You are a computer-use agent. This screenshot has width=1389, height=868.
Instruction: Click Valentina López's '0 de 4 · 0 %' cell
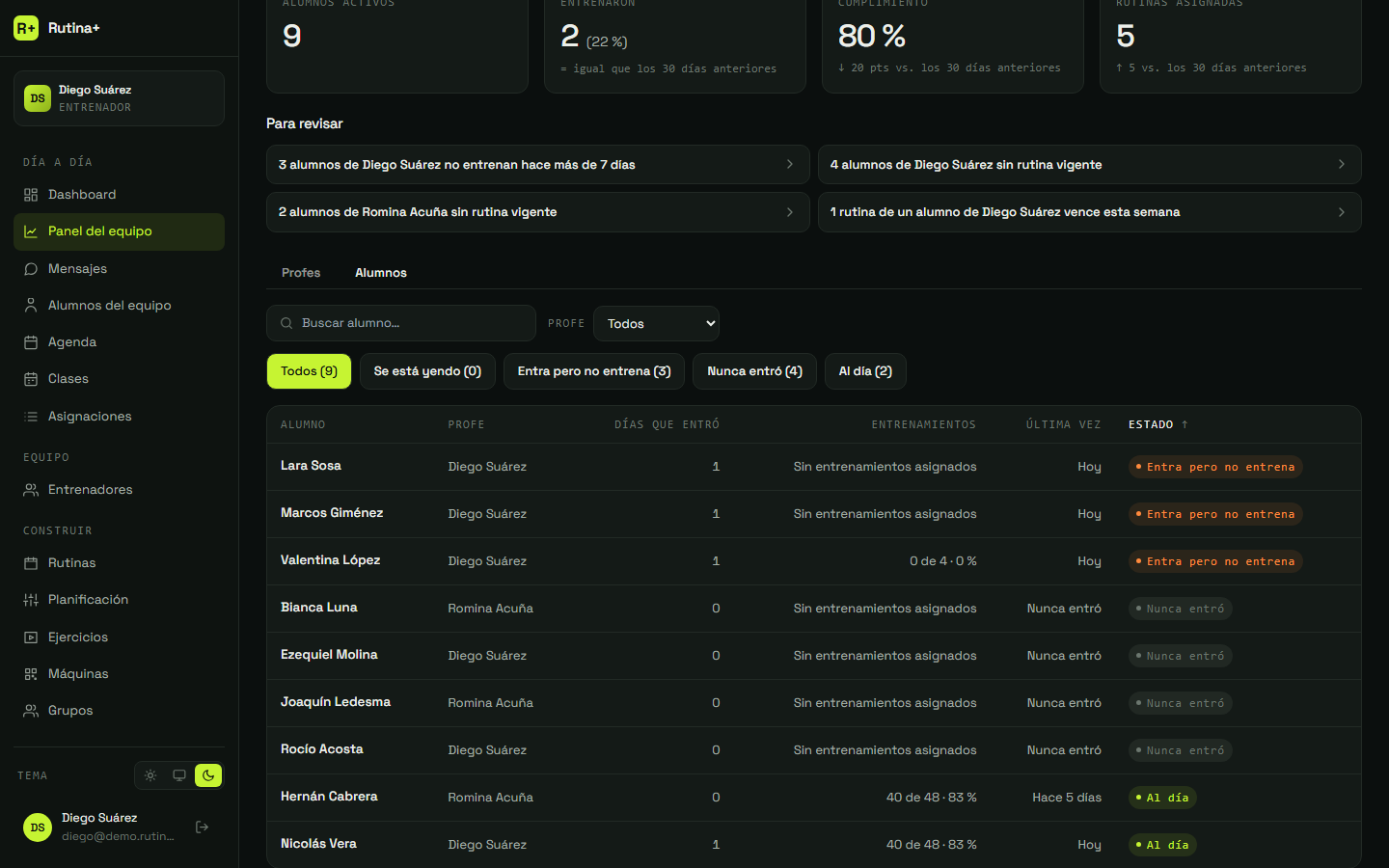(x=943, y=561)
